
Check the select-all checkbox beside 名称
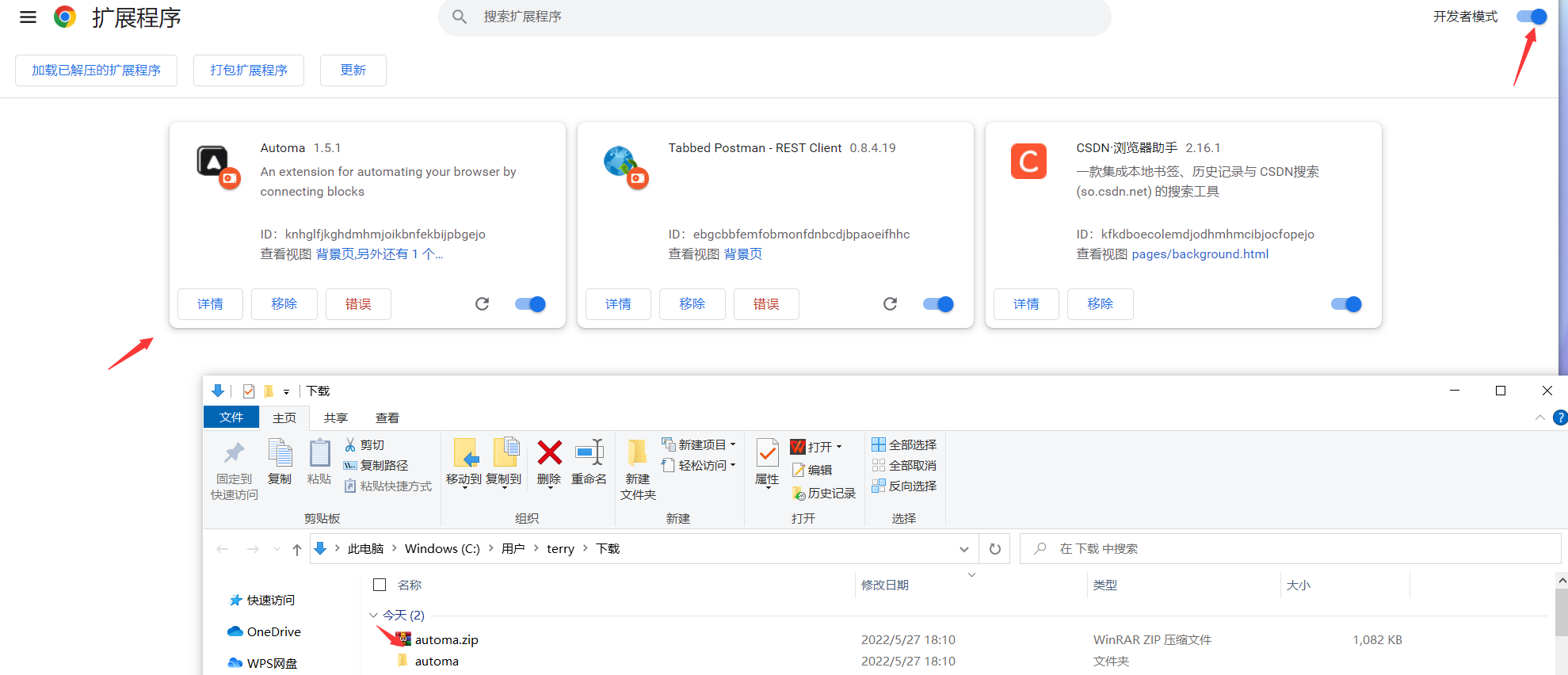[380, 585]
